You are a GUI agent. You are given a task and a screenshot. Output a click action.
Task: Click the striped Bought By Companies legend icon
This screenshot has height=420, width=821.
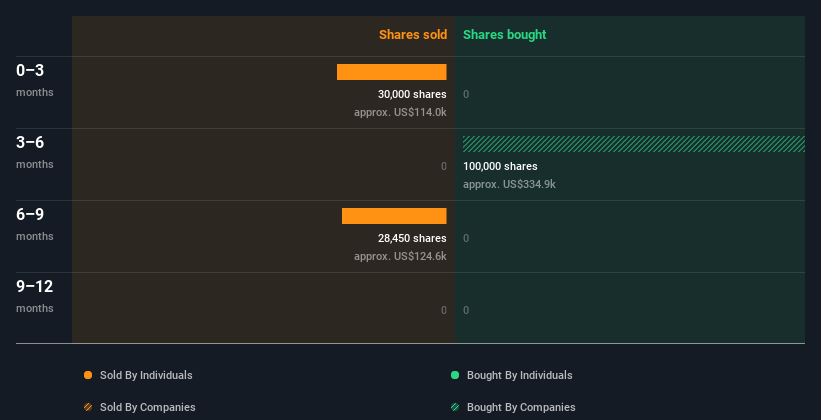coord(455,407)
